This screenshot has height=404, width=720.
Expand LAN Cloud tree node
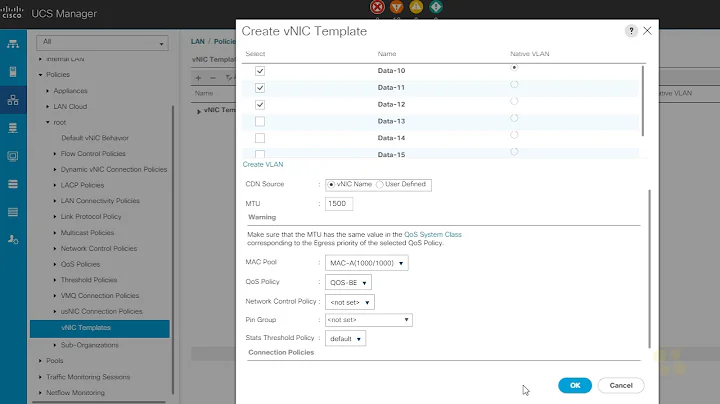tap(48, 107)
